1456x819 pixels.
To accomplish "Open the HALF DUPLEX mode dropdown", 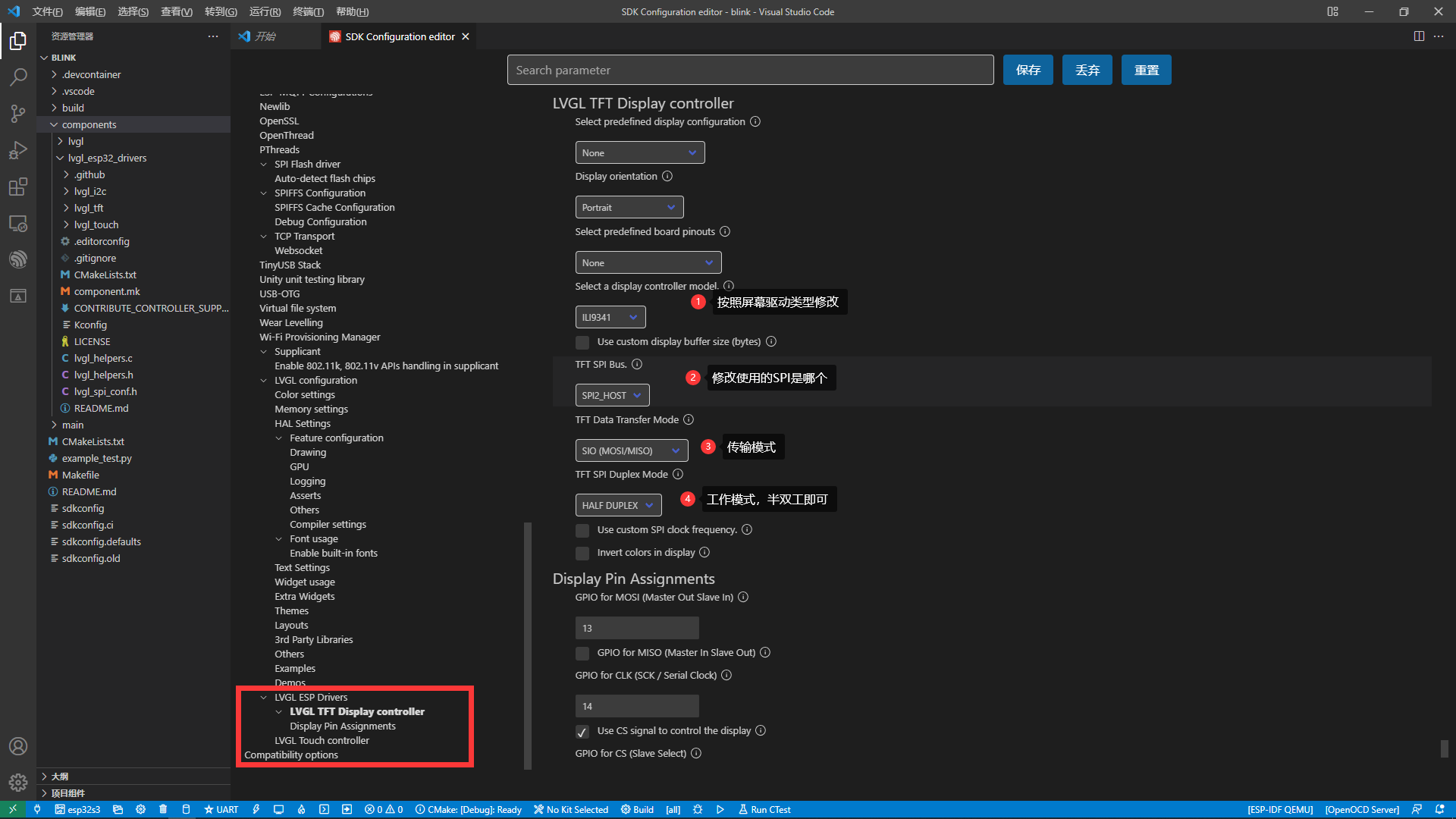I will [x=619, y=505].
